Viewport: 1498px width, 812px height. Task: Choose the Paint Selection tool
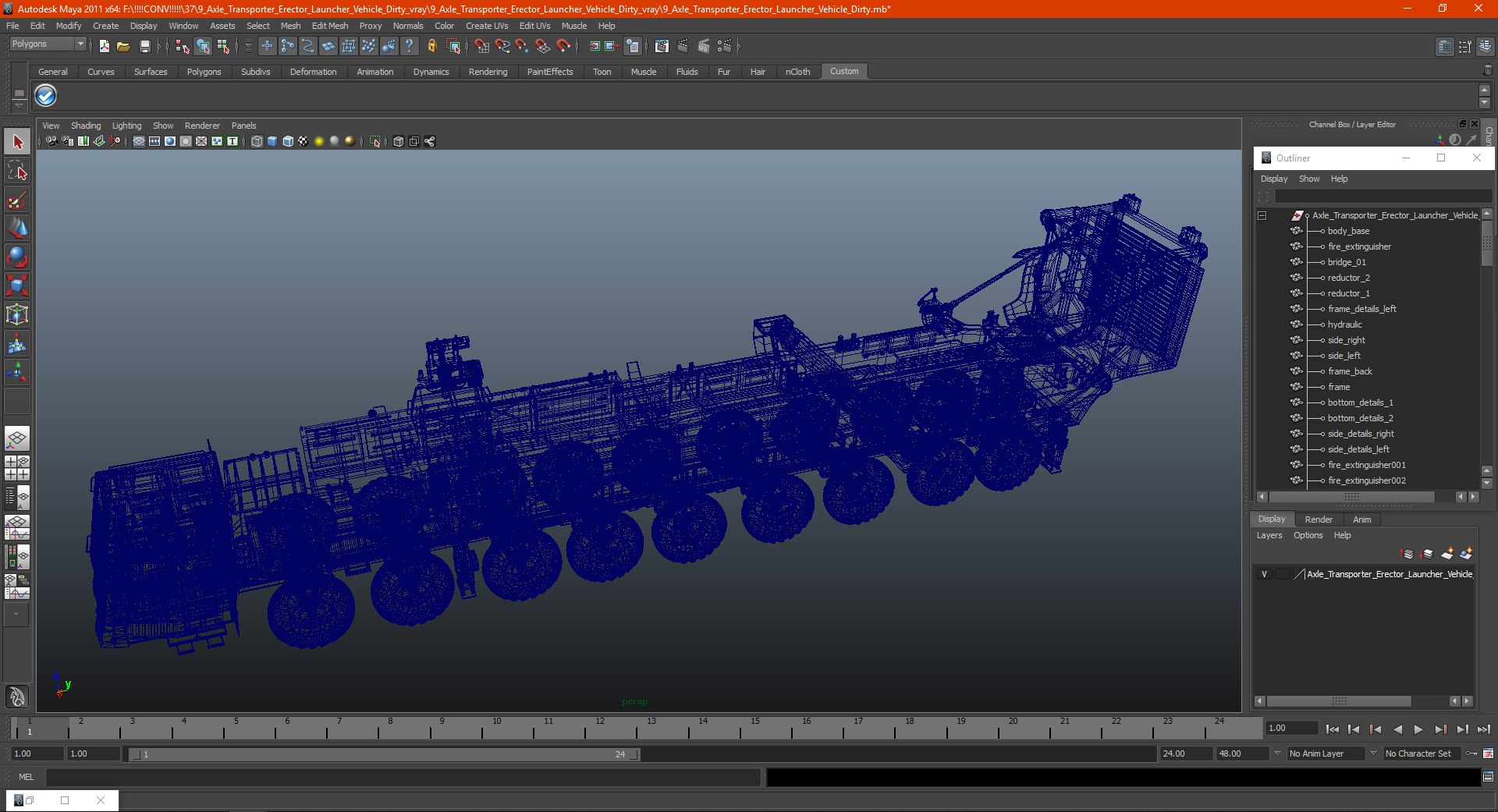pyautogui.click(x=17, y=200)
